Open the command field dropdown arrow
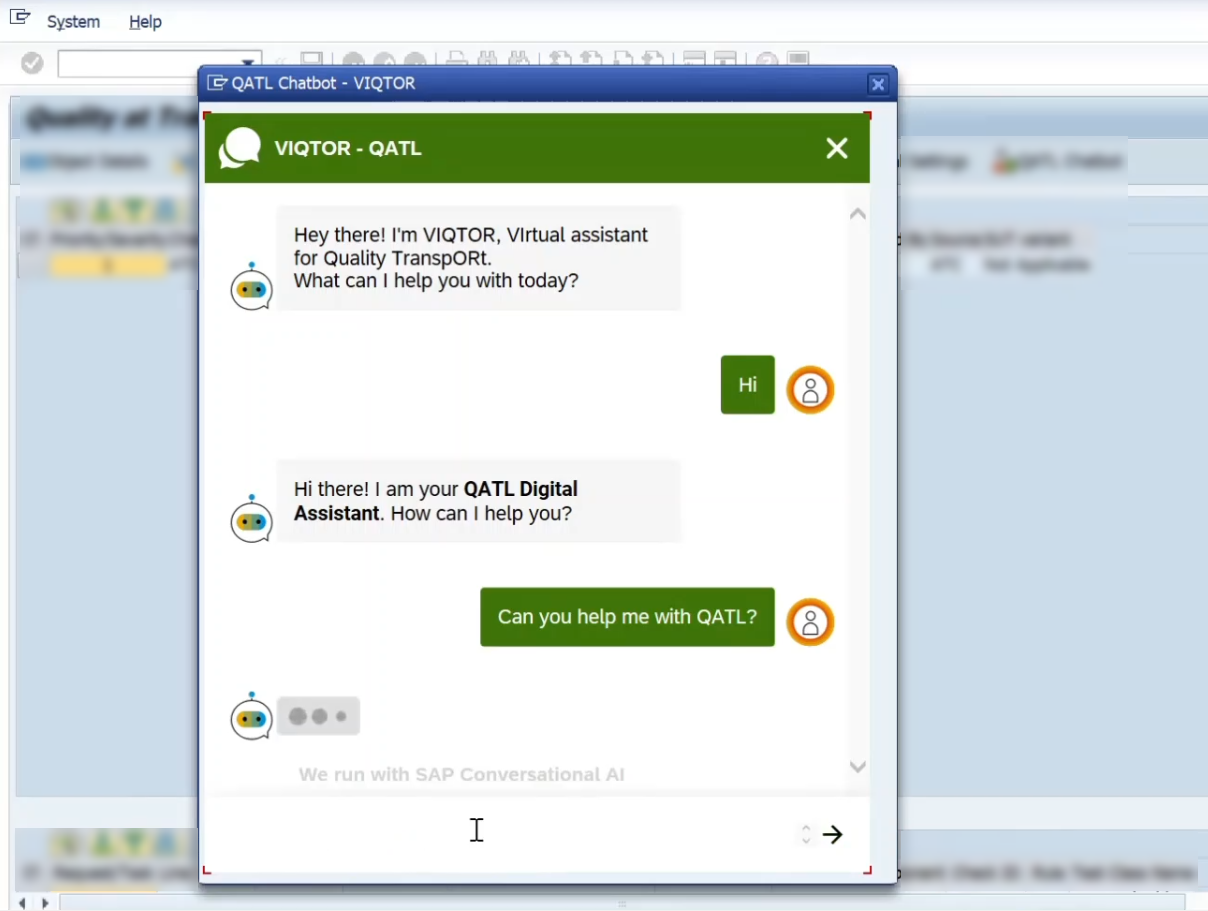1208x911 pixels. (247, 62)
